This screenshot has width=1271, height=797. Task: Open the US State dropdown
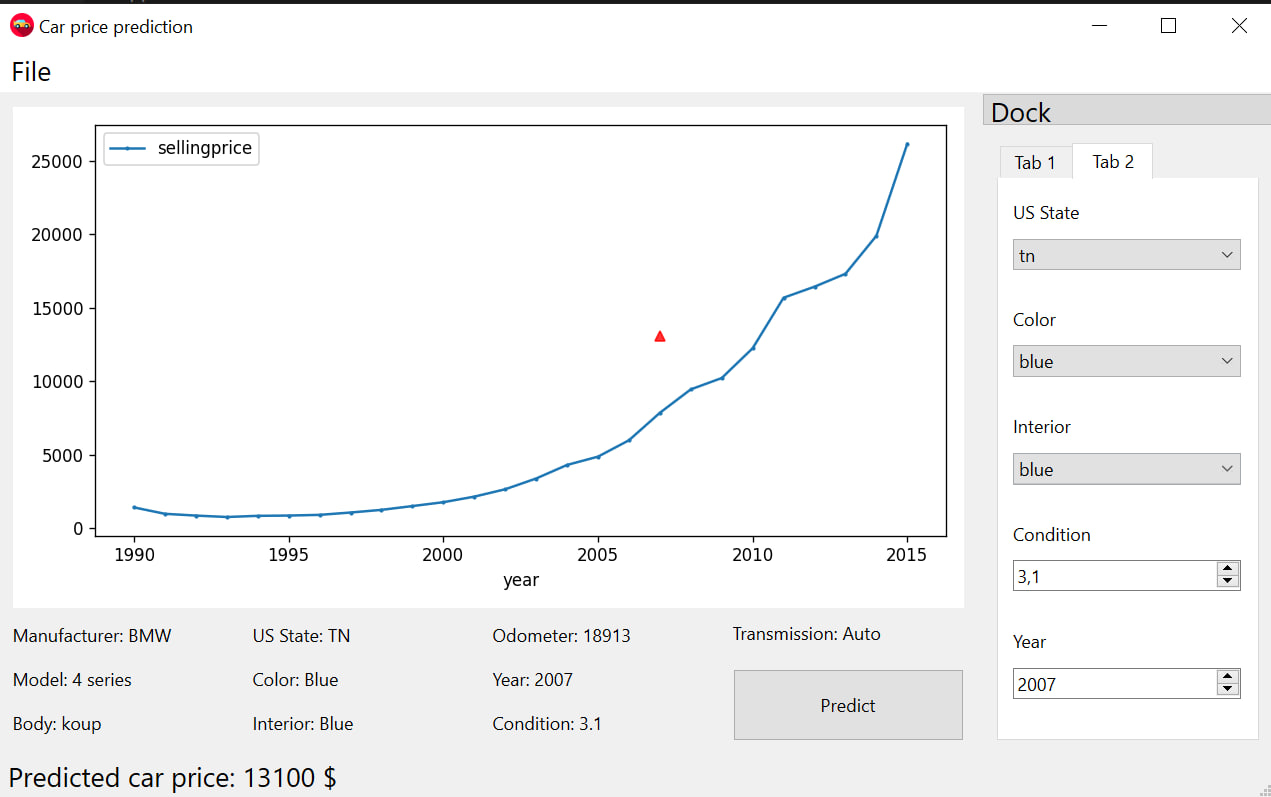coord(1126,255)
